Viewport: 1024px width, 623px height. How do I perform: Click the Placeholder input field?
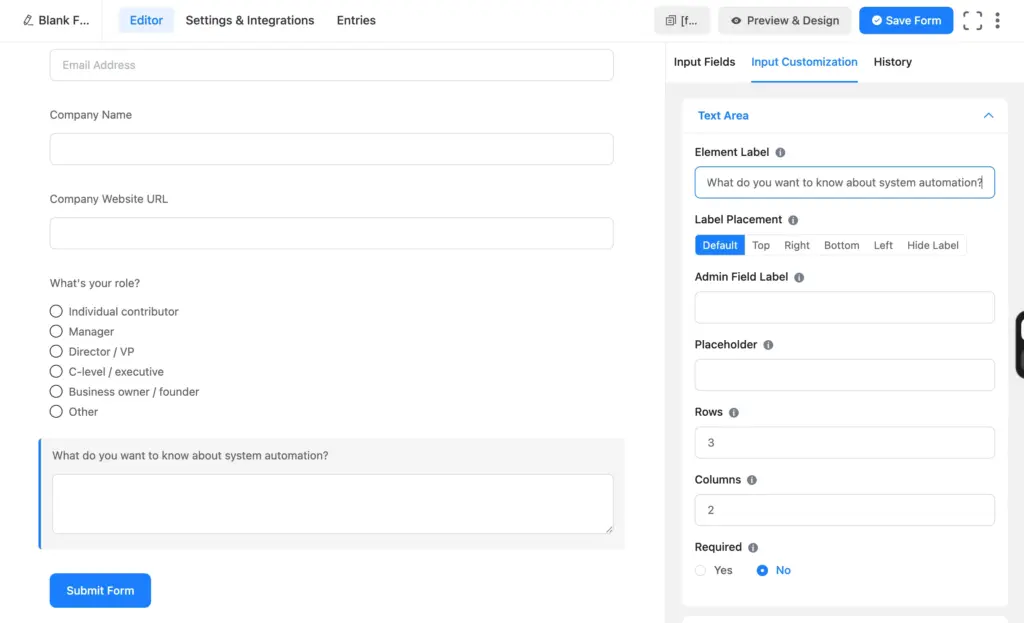point(844,375)
